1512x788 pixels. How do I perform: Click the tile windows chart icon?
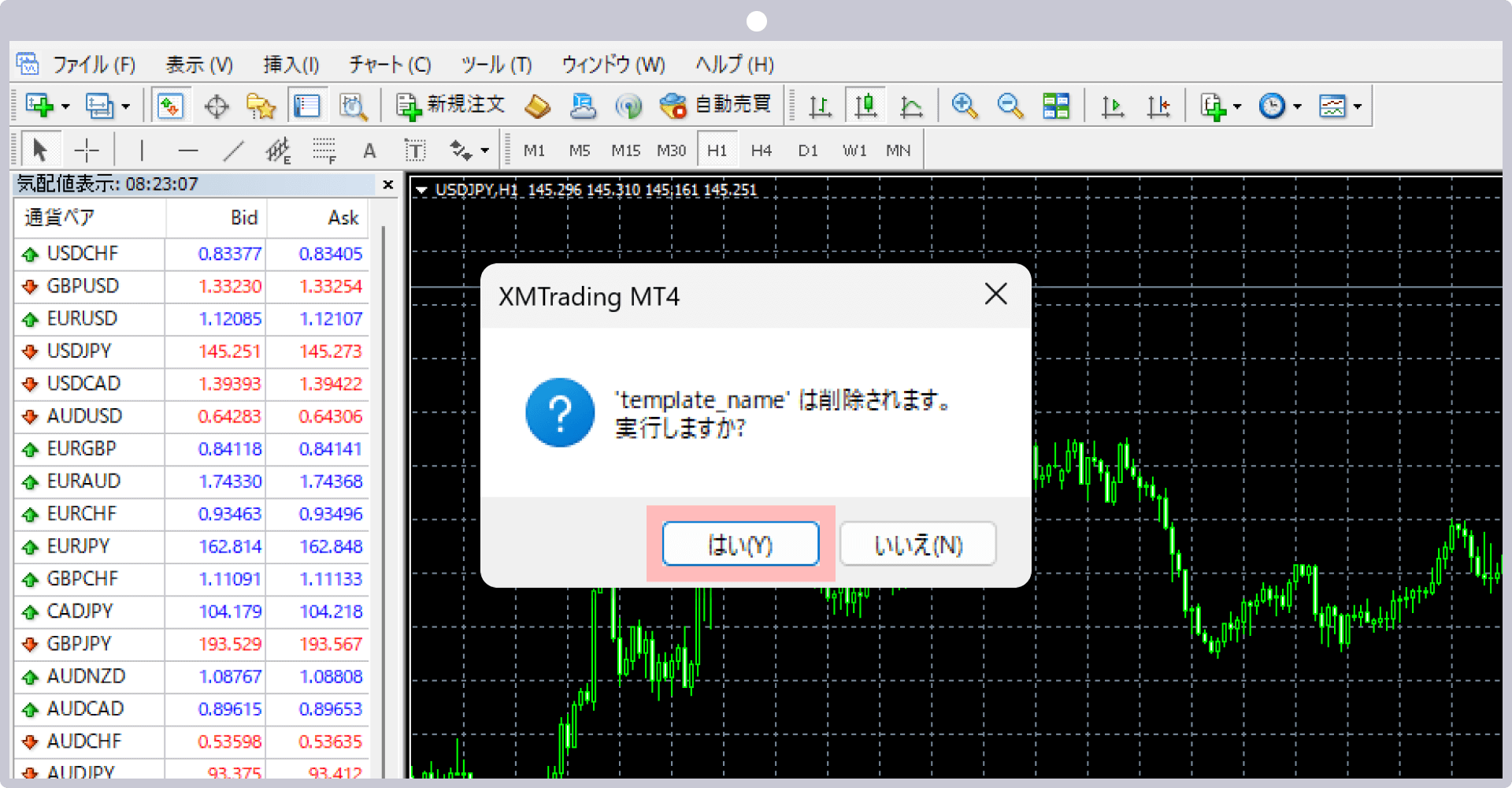click(1055, 106)
